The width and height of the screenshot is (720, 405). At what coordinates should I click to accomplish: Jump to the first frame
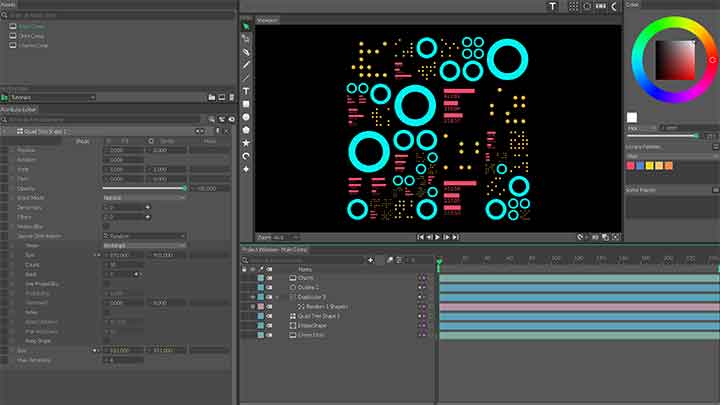click(420, 237)
